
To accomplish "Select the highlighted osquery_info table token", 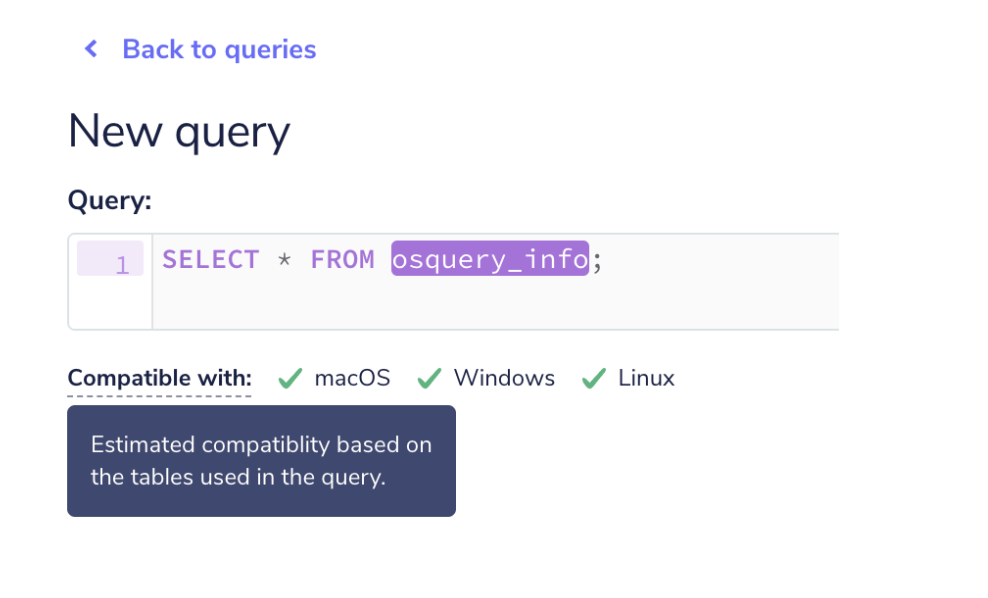I will 489,259.
